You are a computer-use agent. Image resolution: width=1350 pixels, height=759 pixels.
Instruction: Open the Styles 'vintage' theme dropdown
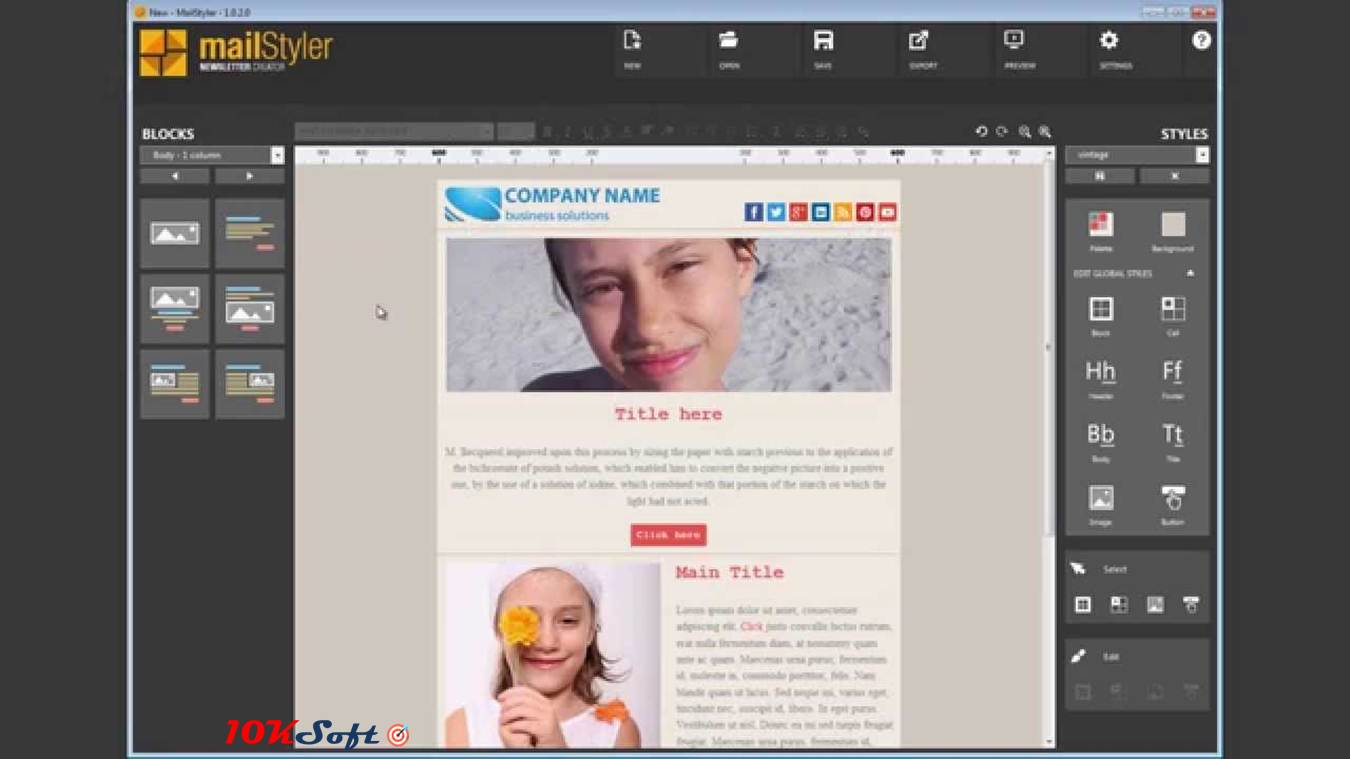(x=1137, y=155)
